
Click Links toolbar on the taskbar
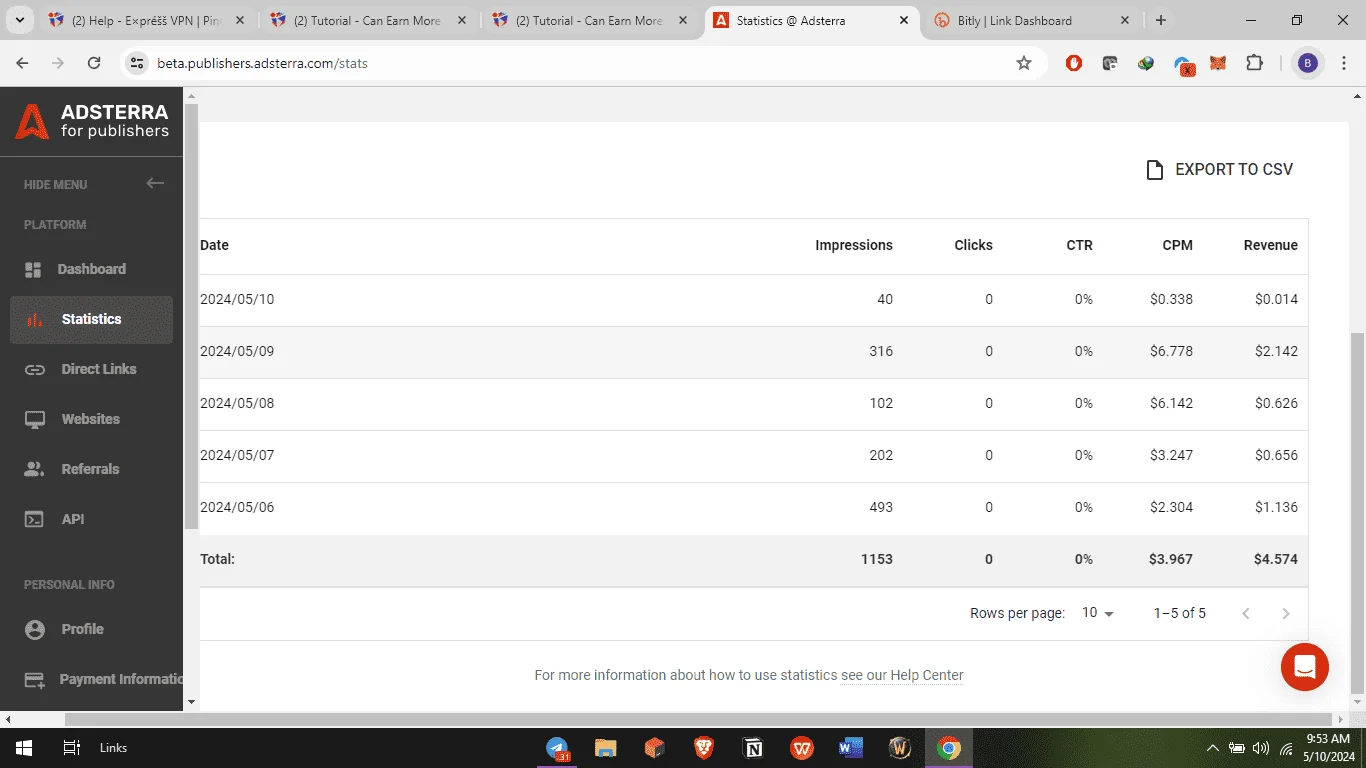click(x=114, y=748)
